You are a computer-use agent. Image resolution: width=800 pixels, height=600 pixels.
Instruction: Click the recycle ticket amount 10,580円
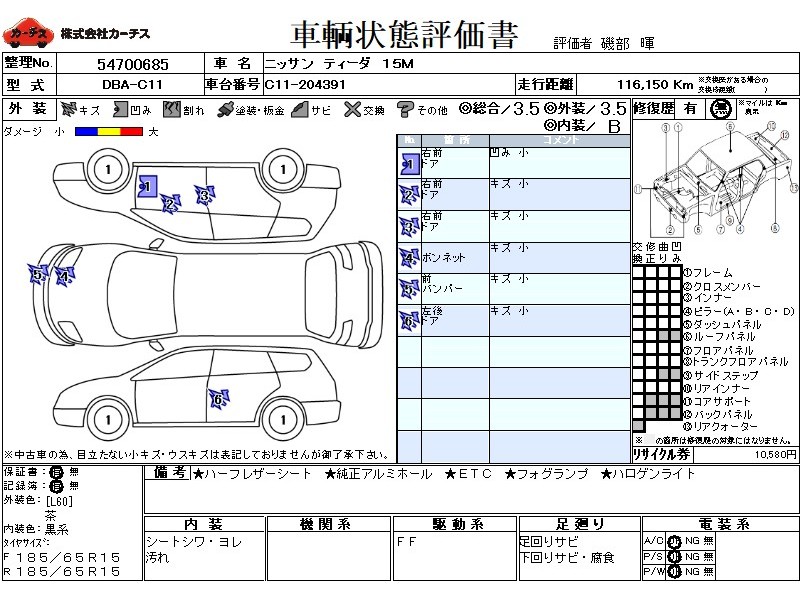[x=776, y=454]
